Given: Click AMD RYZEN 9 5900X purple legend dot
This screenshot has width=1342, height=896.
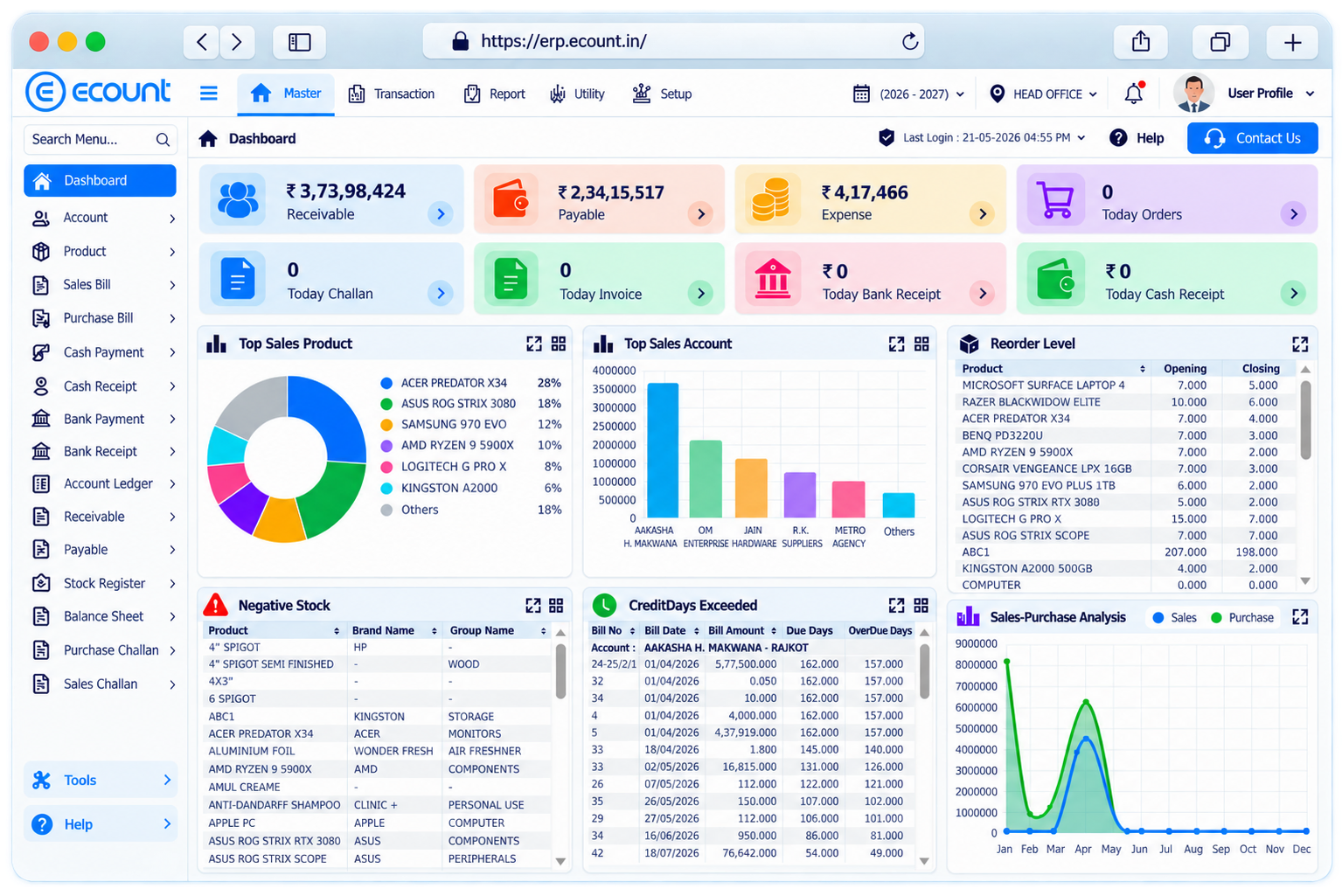Looking at the screenshot, I should (386, 446).
